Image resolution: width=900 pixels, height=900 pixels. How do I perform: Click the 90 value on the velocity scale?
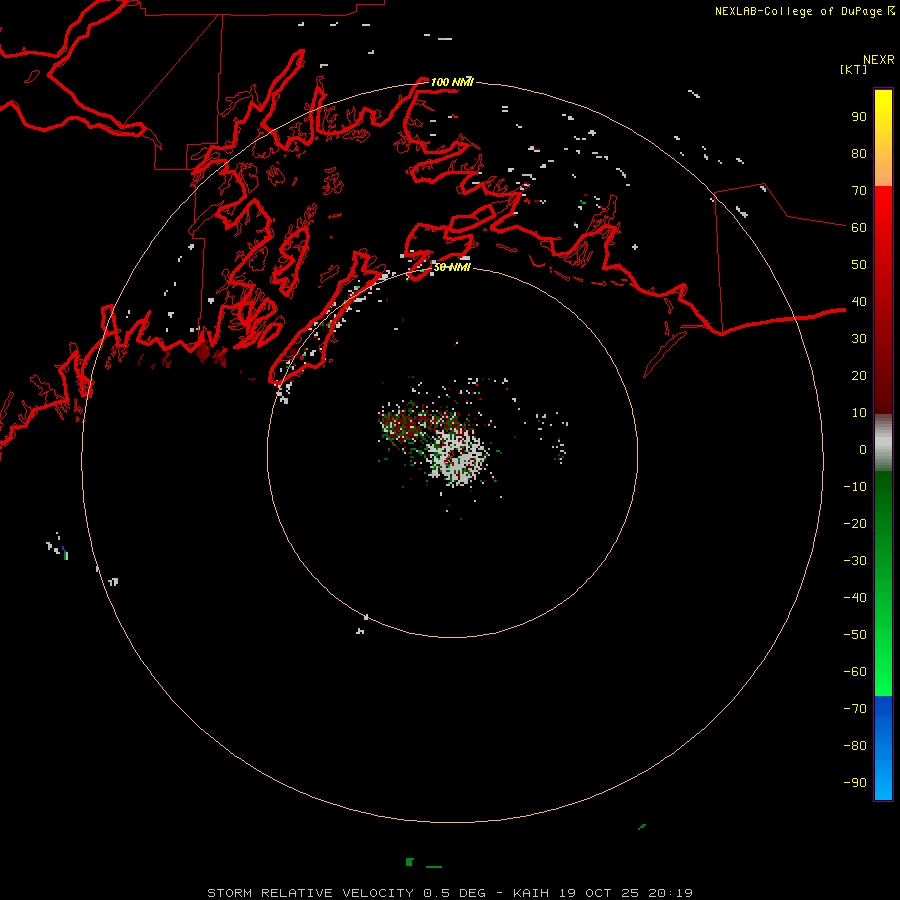859,117
